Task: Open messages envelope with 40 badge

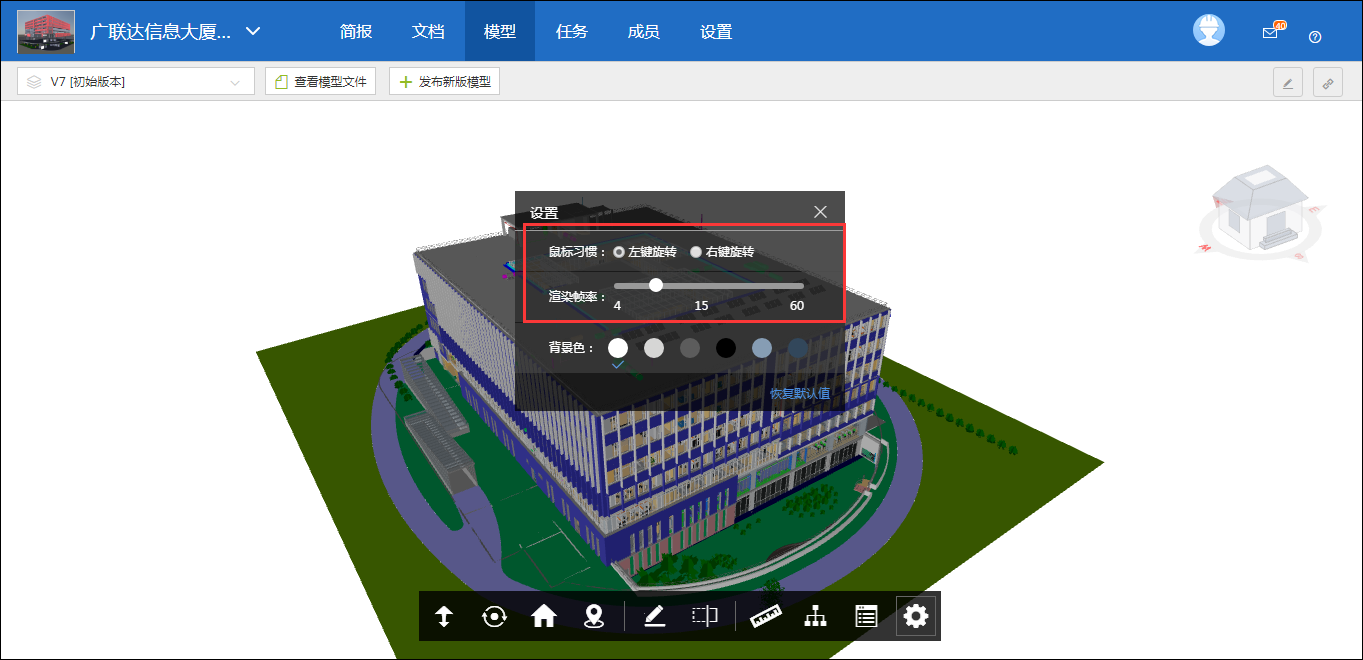Action: click(x=1271, y=32)
